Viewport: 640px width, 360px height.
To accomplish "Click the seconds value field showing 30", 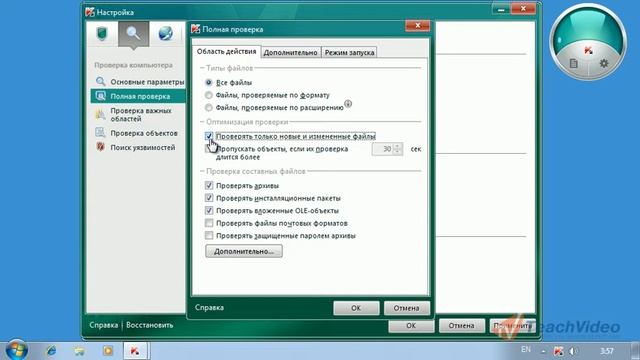I will (382, 149).
